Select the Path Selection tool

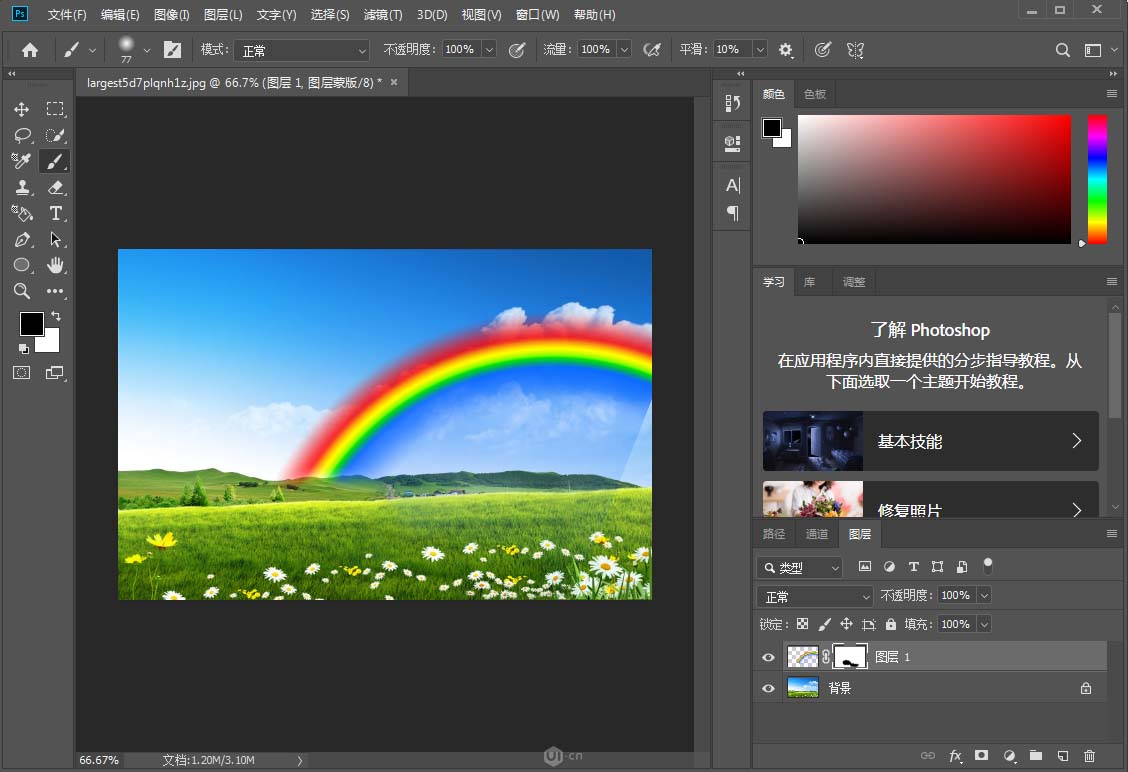pyautogui.click(x=55, y=239)
